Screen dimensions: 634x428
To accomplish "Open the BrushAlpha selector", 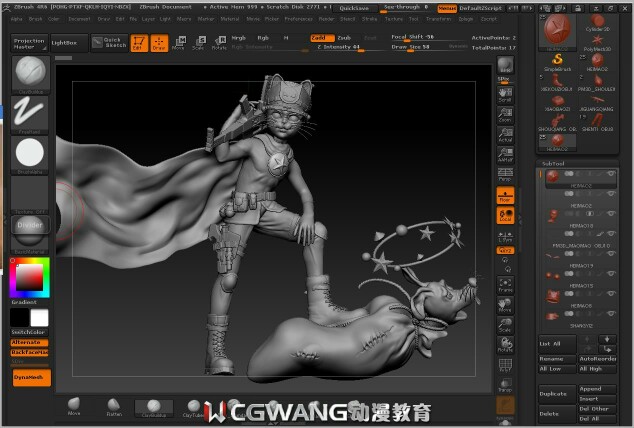I will pyautogui.click(x=30, y=155).
